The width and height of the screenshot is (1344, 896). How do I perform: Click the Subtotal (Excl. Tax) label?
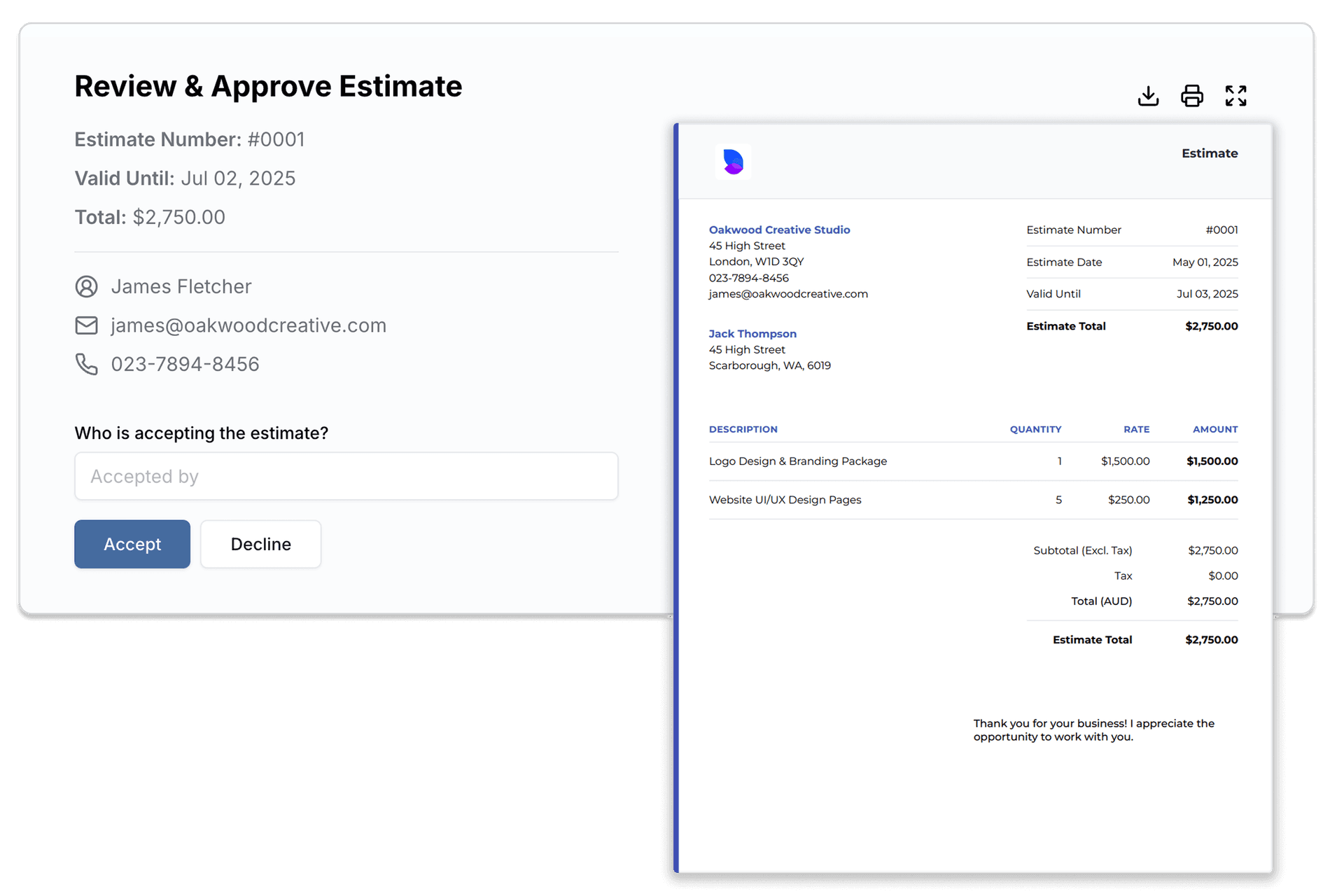coord(1082,551)
